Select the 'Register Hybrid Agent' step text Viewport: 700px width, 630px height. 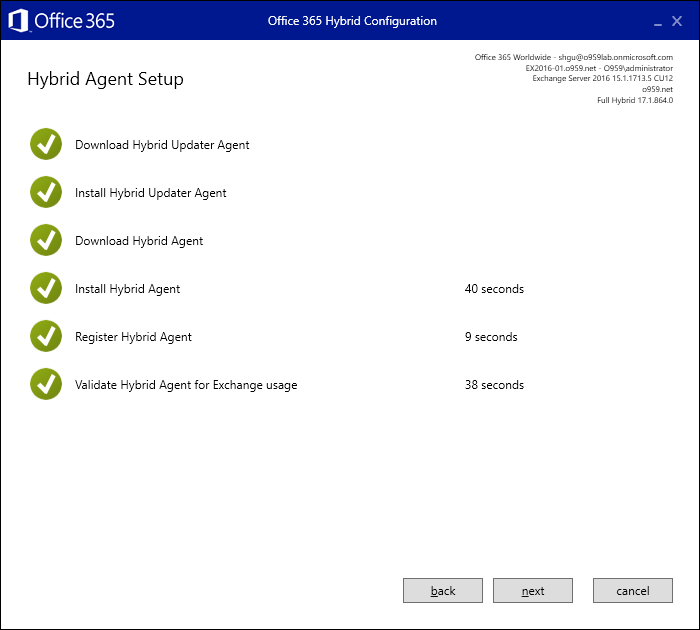tap(133, 337)
